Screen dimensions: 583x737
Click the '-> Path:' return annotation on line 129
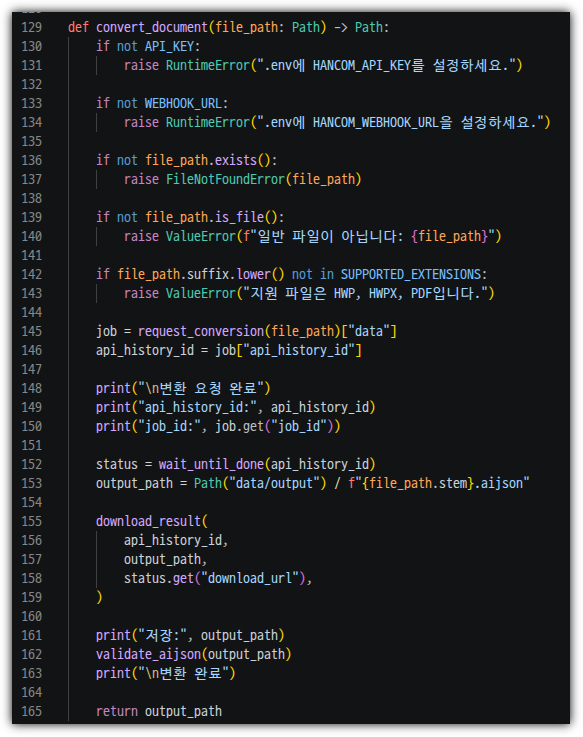point(362,27)
